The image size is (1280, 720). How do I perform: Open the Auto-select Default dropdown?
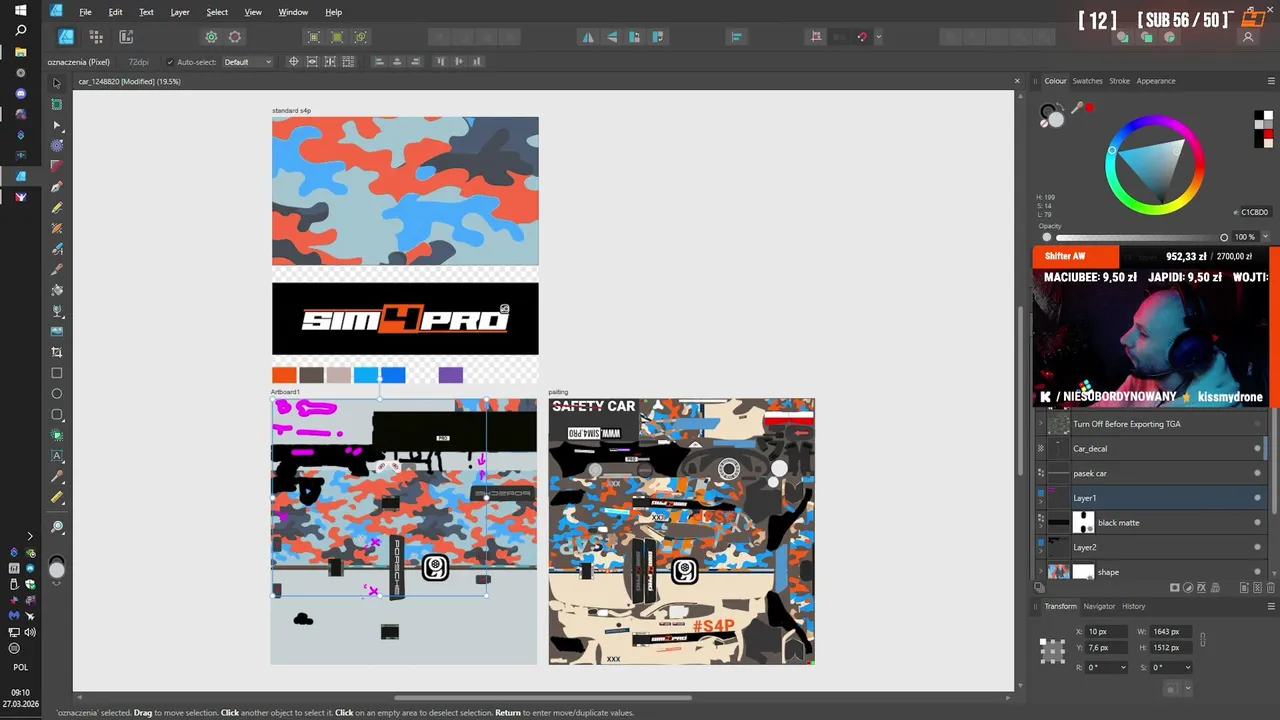(x=247, y=62)
